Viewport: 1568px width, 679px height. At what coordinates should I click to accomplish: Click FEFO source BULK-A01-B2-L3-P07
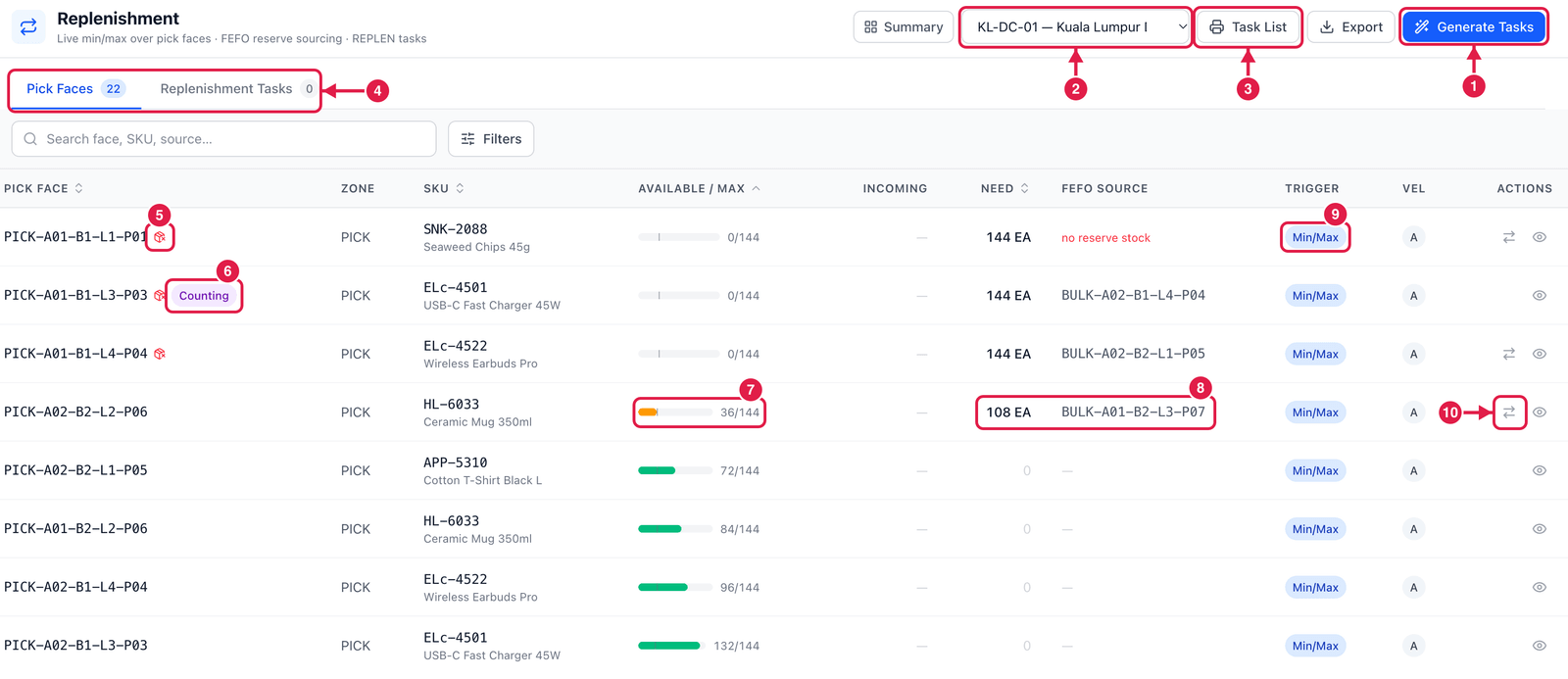coord(1133,412)
